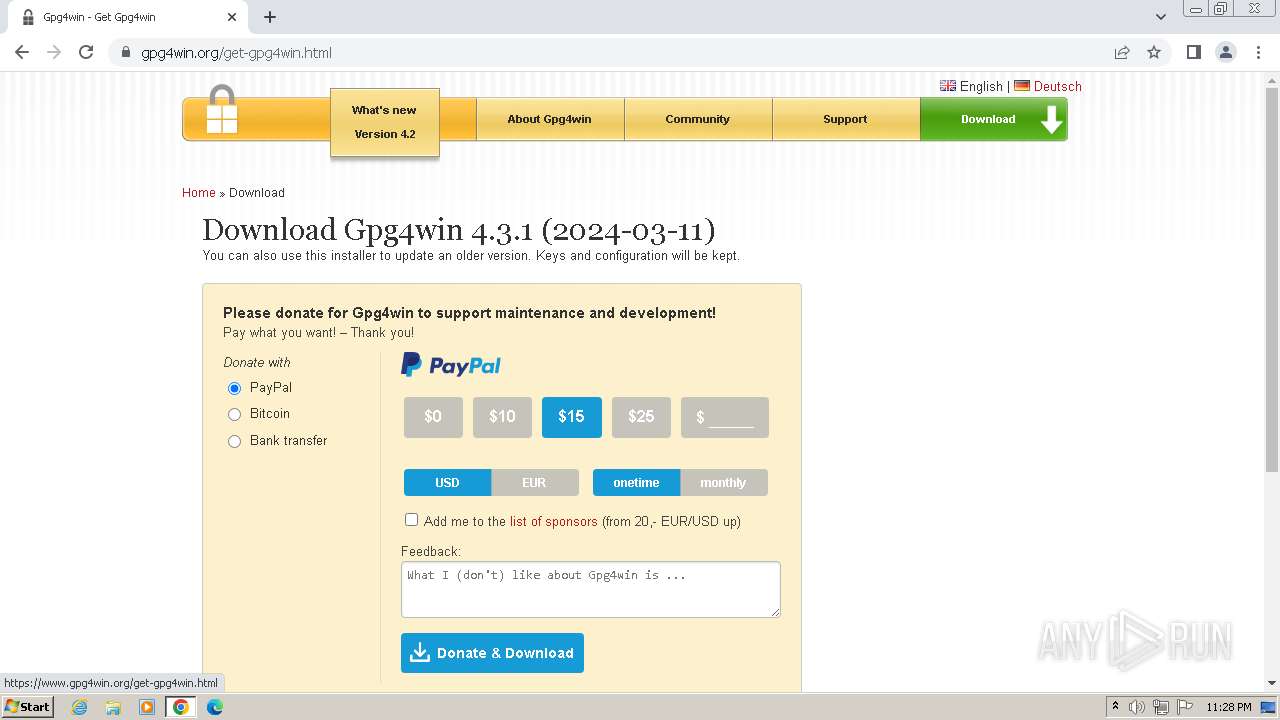Click the padlock site info icon
Screen dimensions: 1280x720
[x=126, y=53]
